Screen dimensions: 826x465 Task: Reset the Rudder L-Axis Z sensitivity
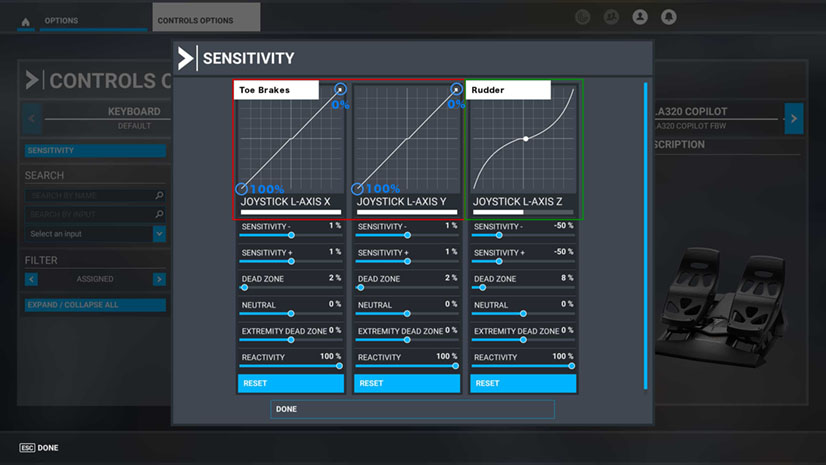point(522,383)
